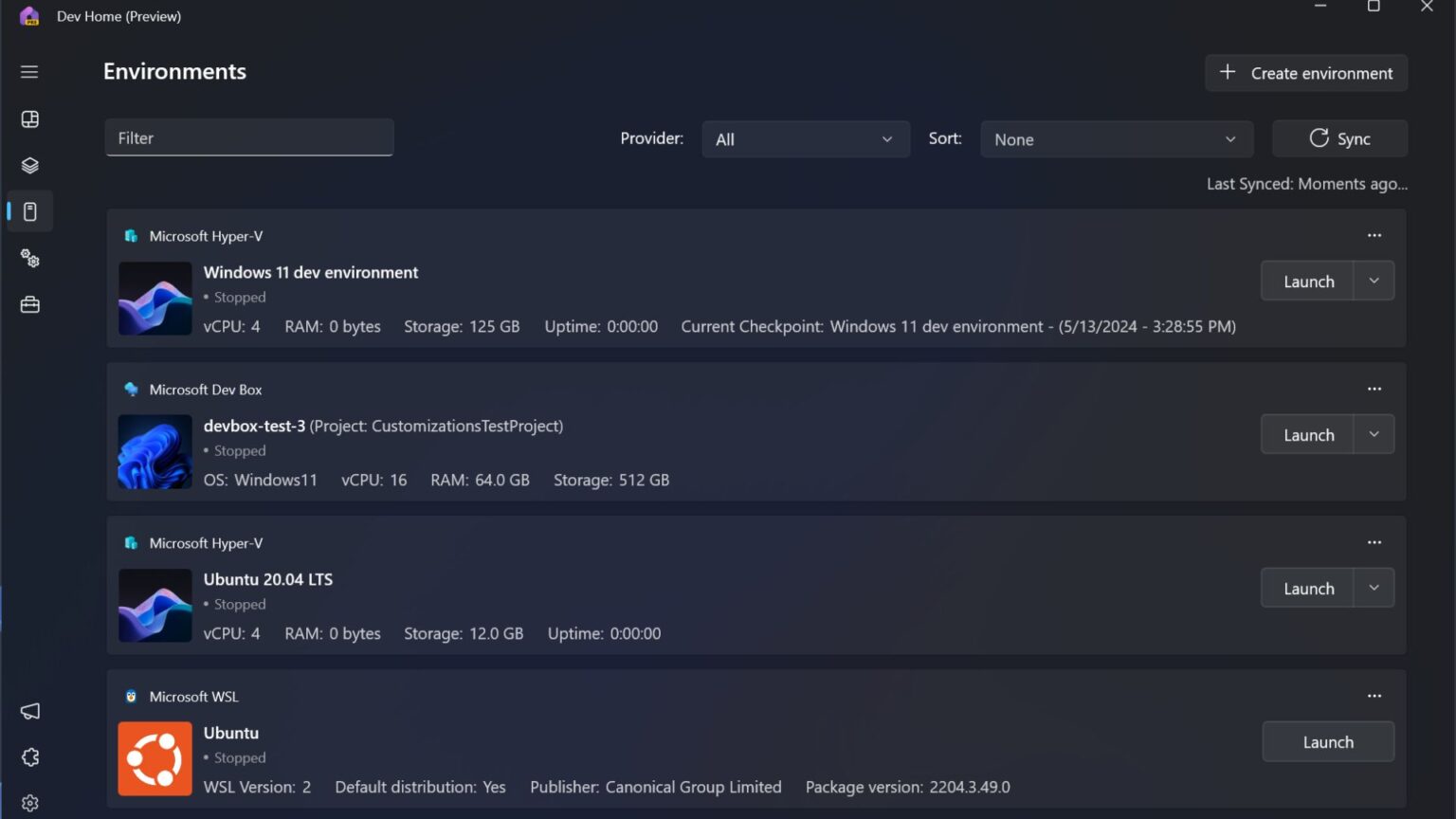
Task: Open the Provider filter dropdown
Action: (x=805, y=138)
